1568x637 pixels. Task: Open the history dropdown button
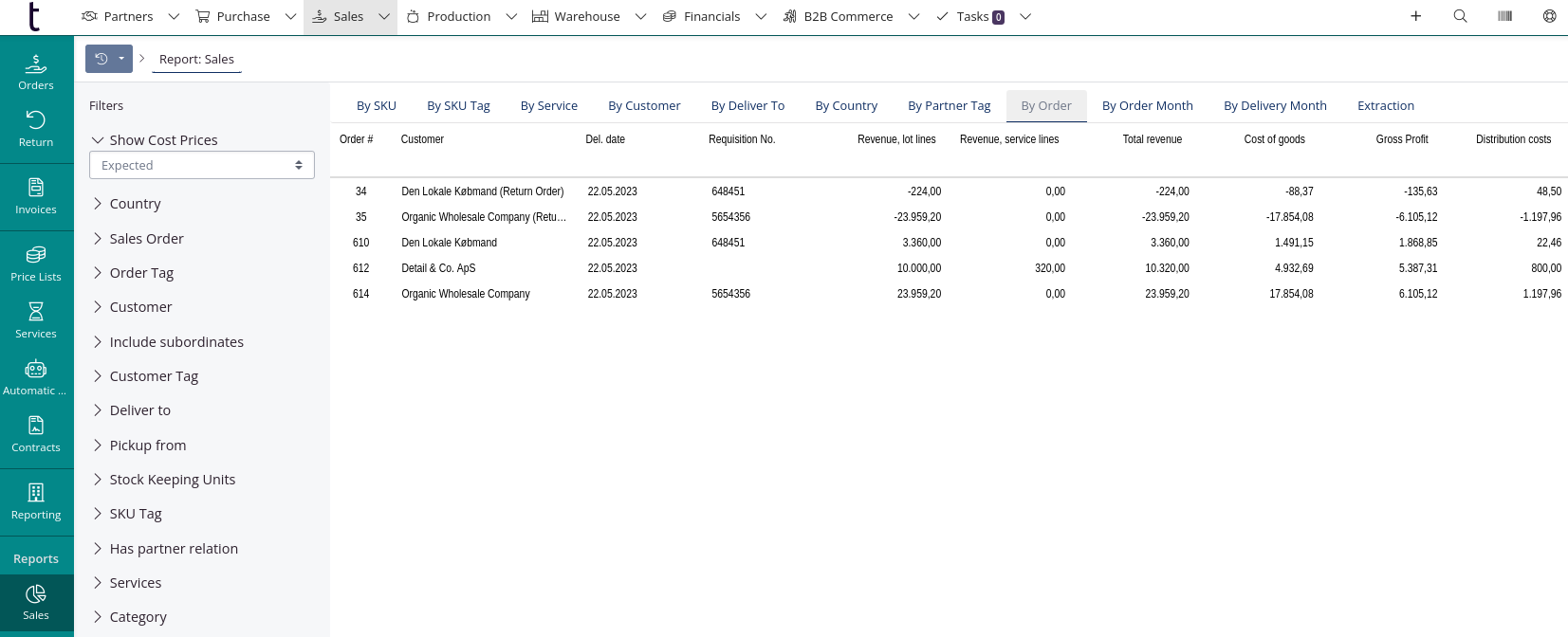109,59
